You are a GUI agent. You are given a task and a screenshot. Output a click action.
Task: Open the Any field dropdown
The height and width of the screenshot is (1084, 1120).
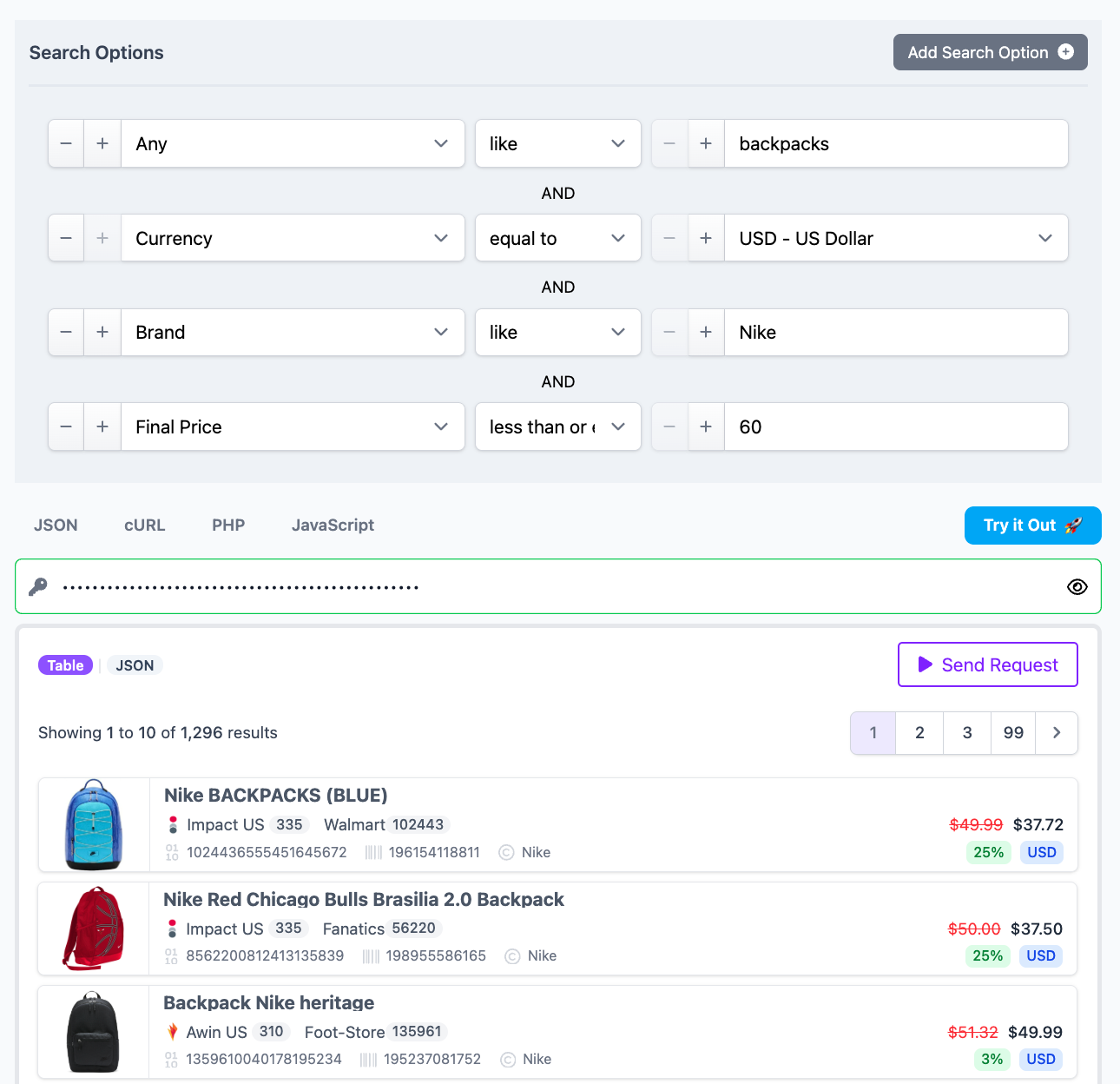pyautogui.click(x=293, y=143)
